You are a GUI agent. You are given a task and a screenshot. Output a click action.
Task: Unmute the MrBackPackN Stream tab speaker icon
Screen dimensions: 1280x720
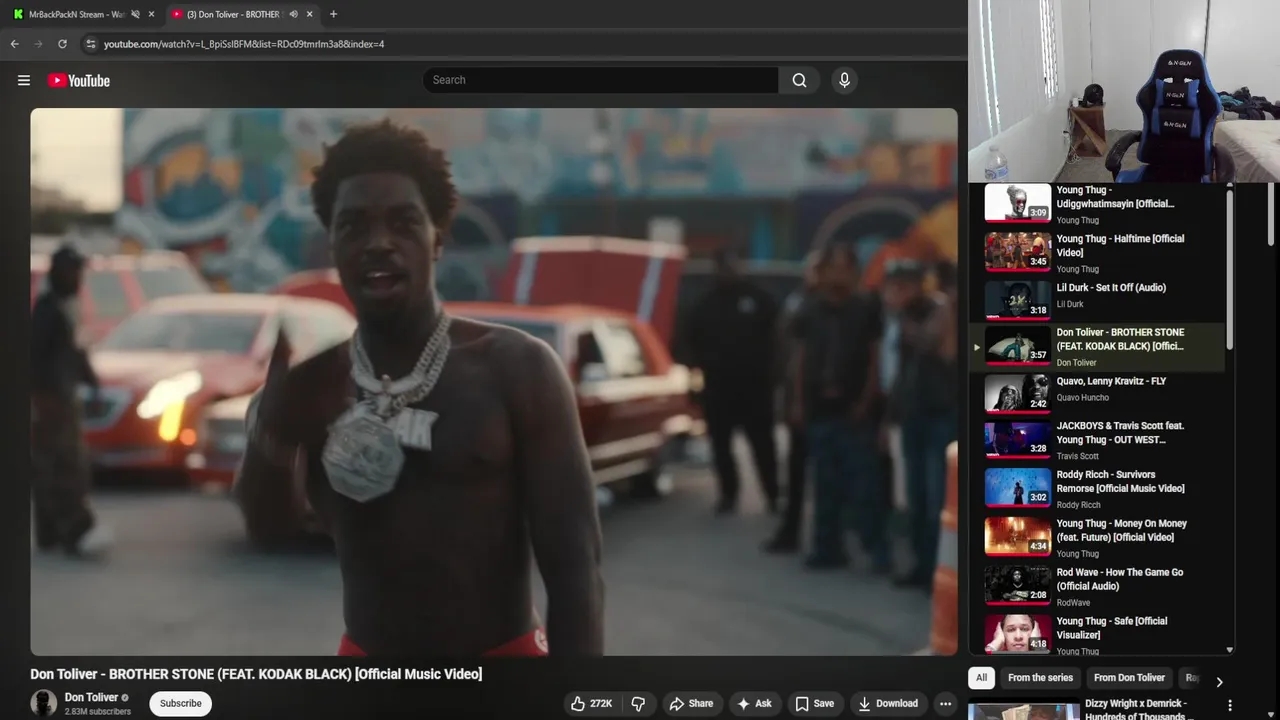point(135,14)
